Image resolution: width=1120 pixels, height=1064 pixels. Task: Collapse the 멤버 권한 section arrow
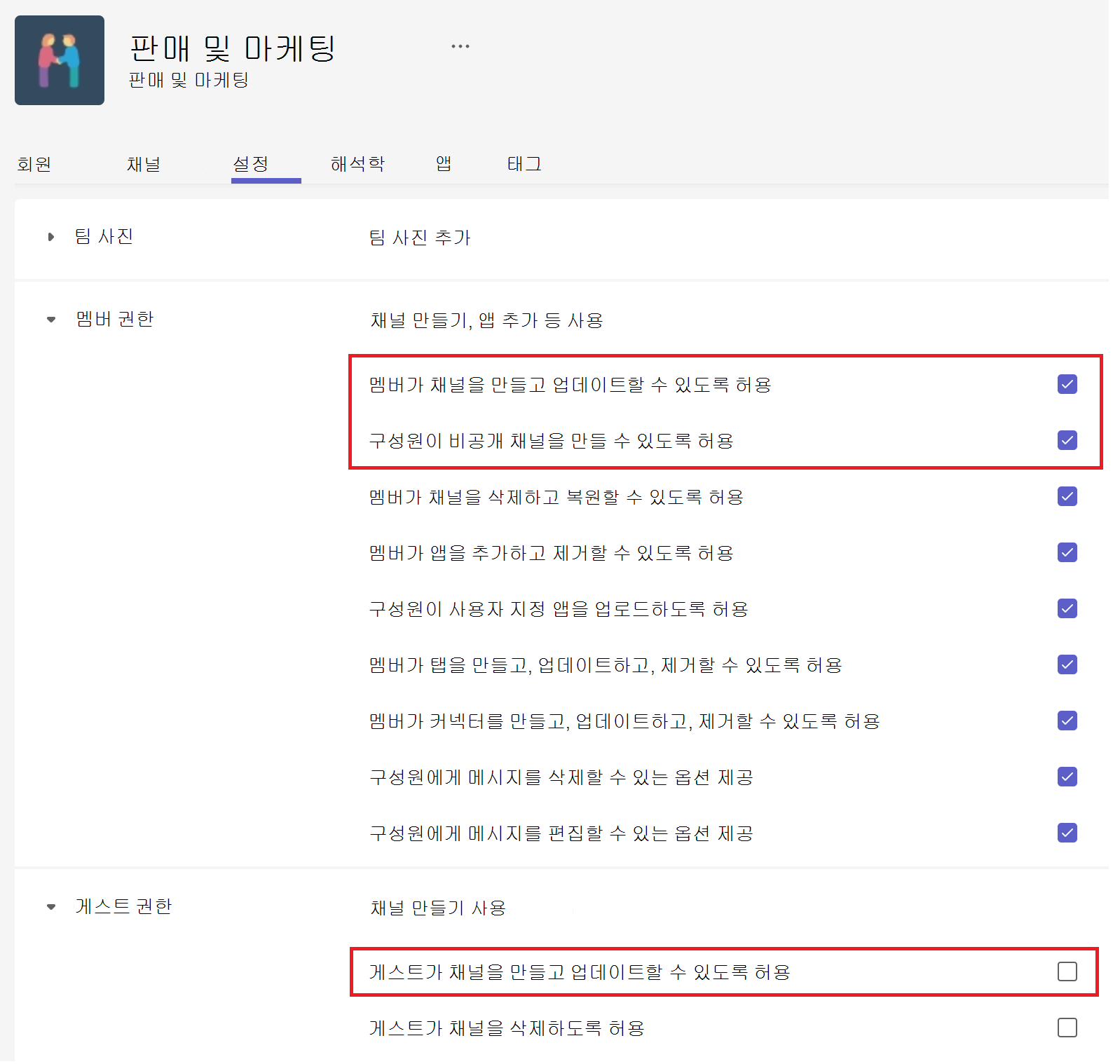[50, 320]
